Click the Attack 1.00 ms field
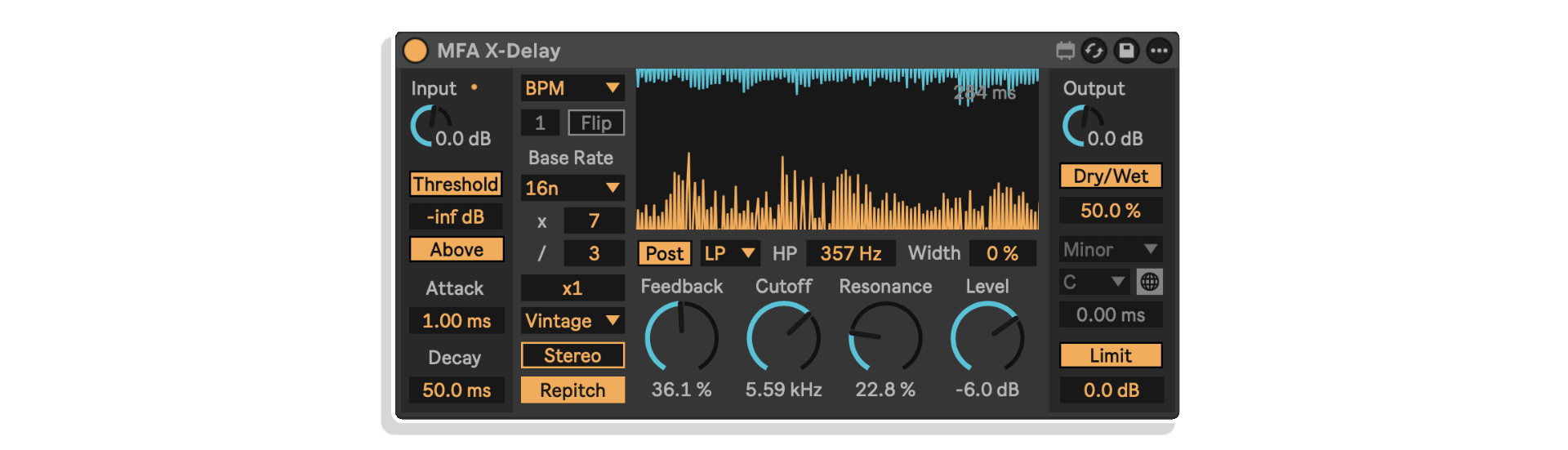1568x450 pixels. (457, 320)
